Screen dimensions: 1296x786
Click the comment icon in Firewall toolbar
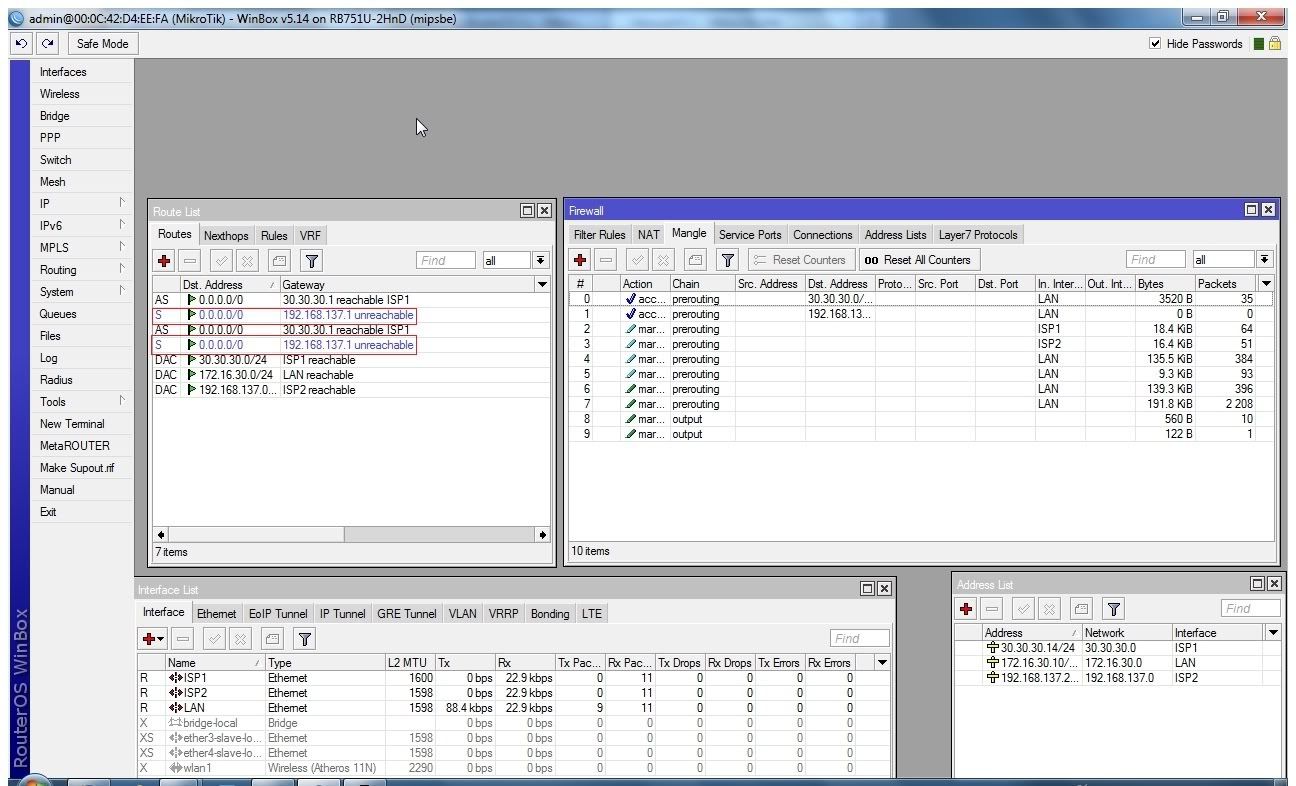tap(695, 260)
